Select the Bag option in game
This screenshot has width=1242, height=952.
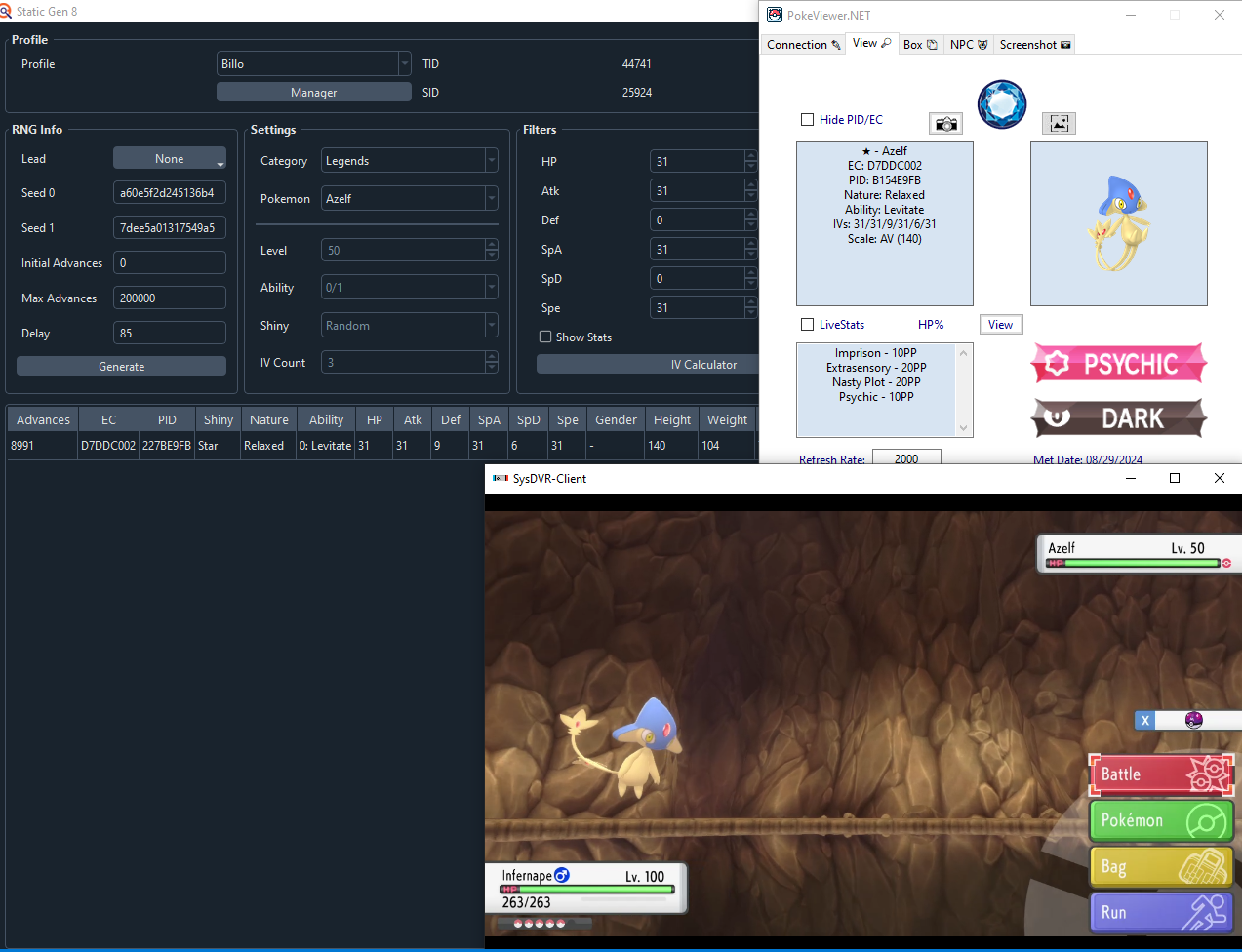click(x=1161, y=866)
